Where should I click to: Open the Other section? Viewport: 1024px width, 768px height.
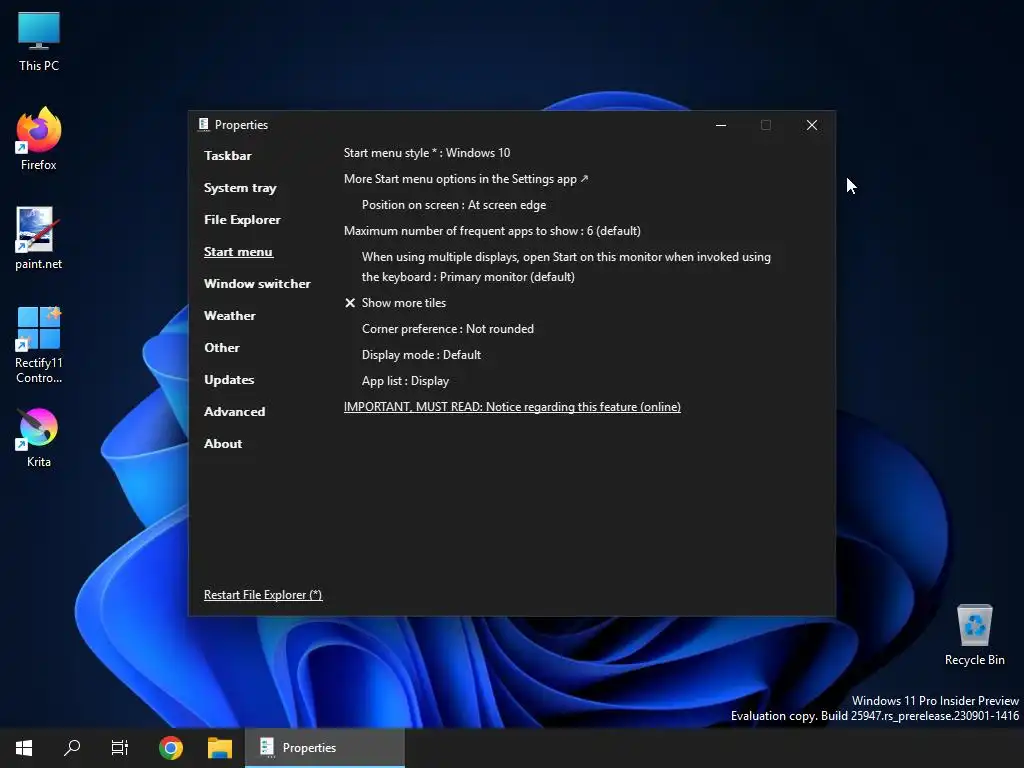click(221, 347)
